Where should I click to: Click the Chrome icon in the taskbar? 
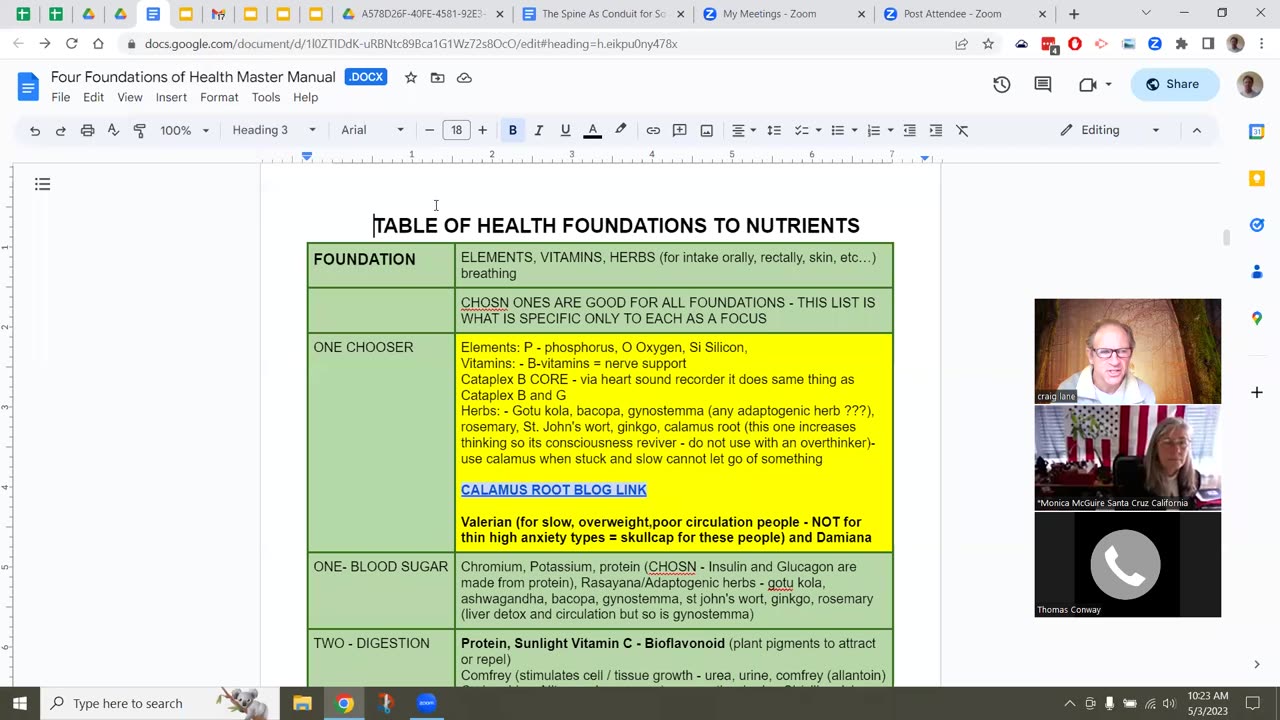pos(344,703)
